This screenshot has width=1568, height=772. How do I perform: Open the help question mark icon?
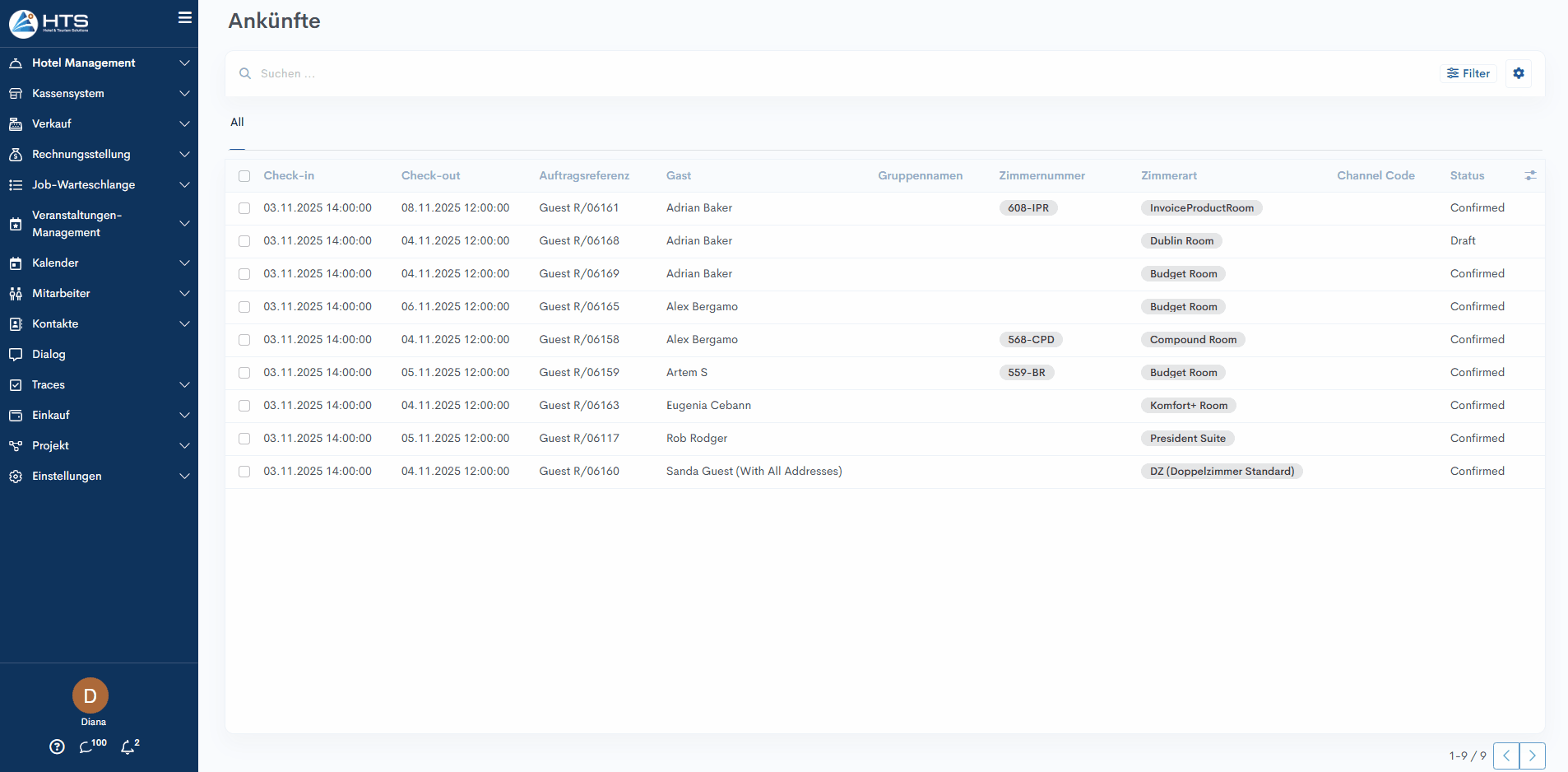(x=57, y=746)
